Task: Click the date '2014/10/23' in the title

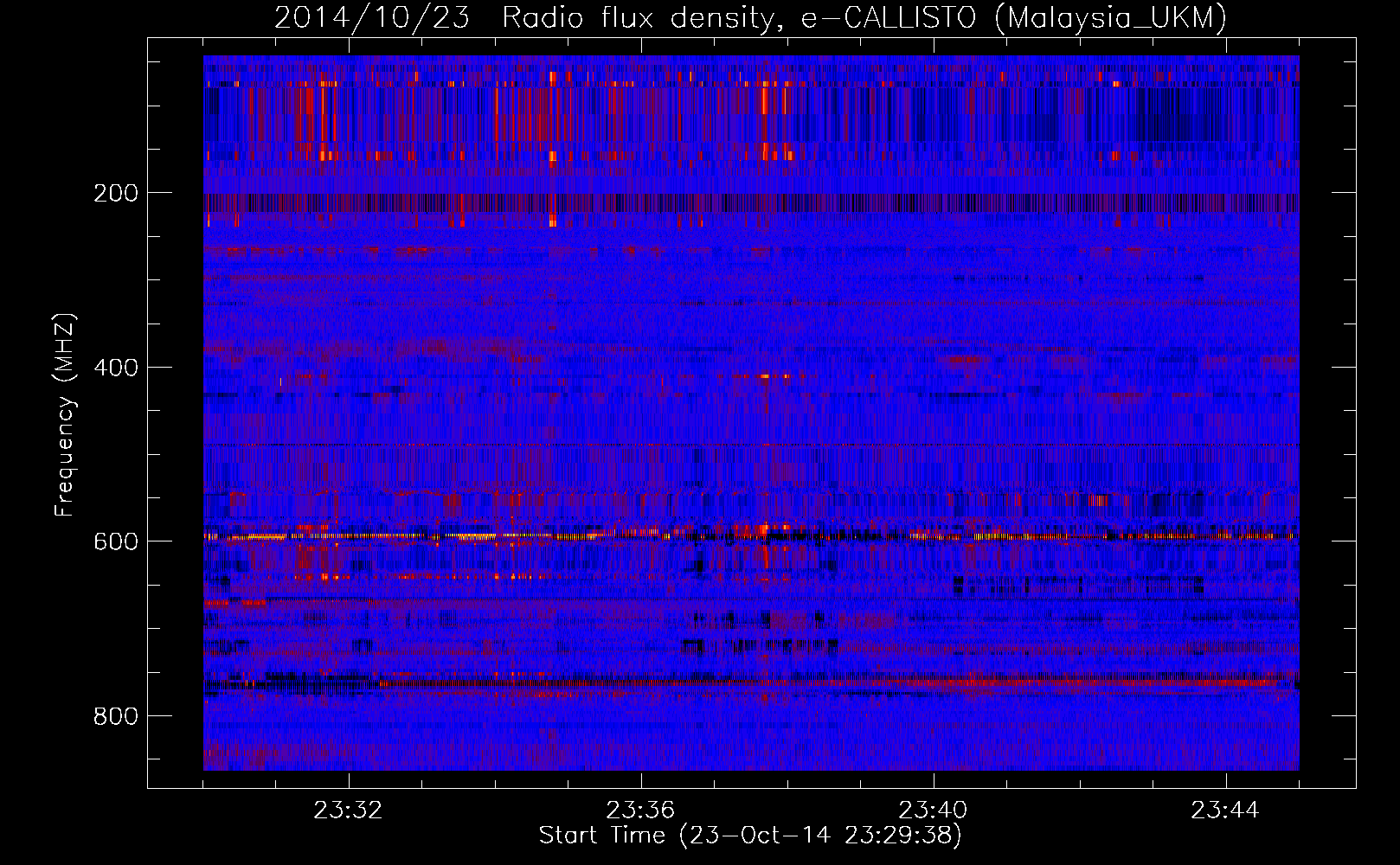Action: point(372,17)
